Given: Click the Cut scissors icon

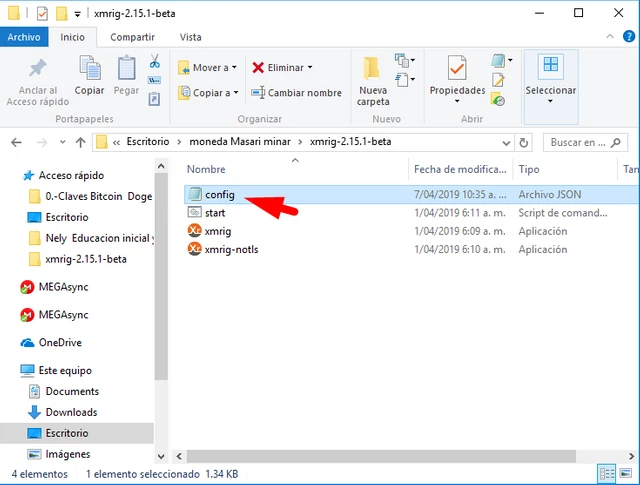Looking at the screenshot, I should (x=154, y=61).
